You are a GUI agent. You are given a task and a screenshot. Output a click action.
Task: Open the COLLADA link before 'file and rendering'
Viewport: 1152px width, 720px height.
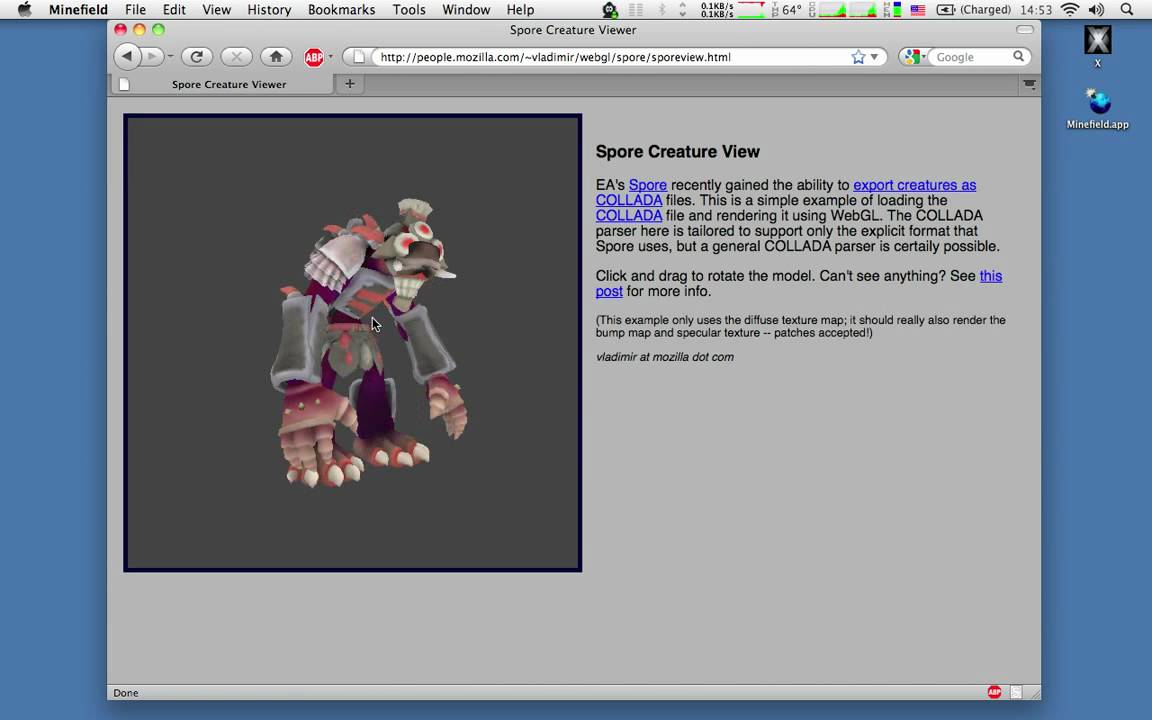click(629, 216)
